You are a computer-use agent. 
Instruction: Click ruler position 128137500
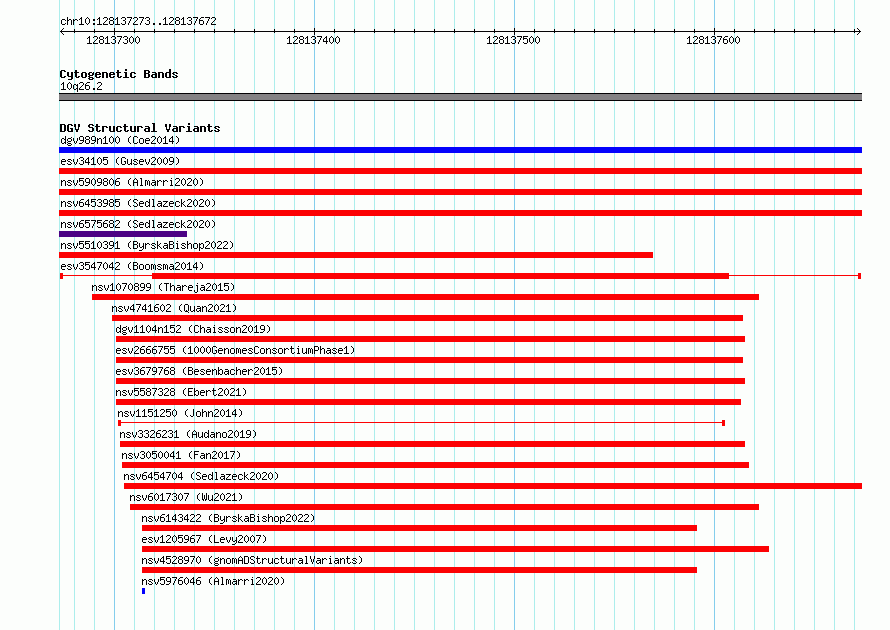pyautogui.click(x=513, y=40)
